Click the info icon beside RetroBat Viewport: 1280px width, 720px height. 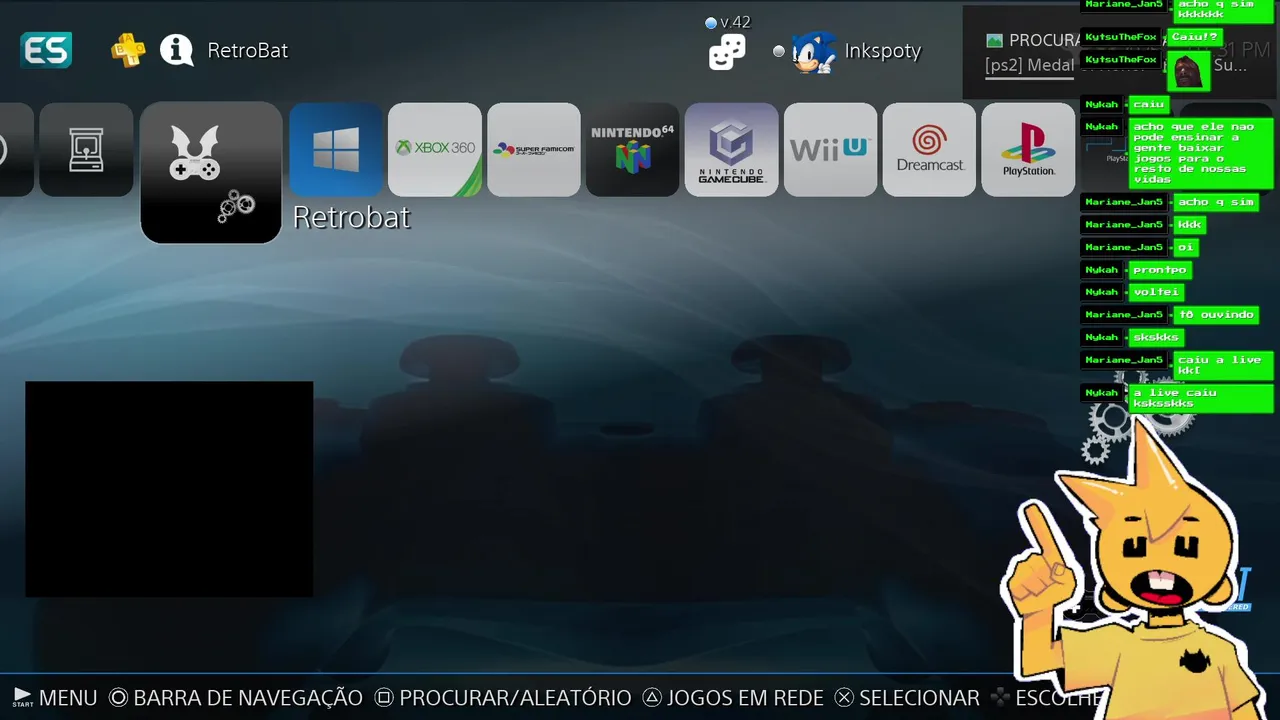pos(177,50)
